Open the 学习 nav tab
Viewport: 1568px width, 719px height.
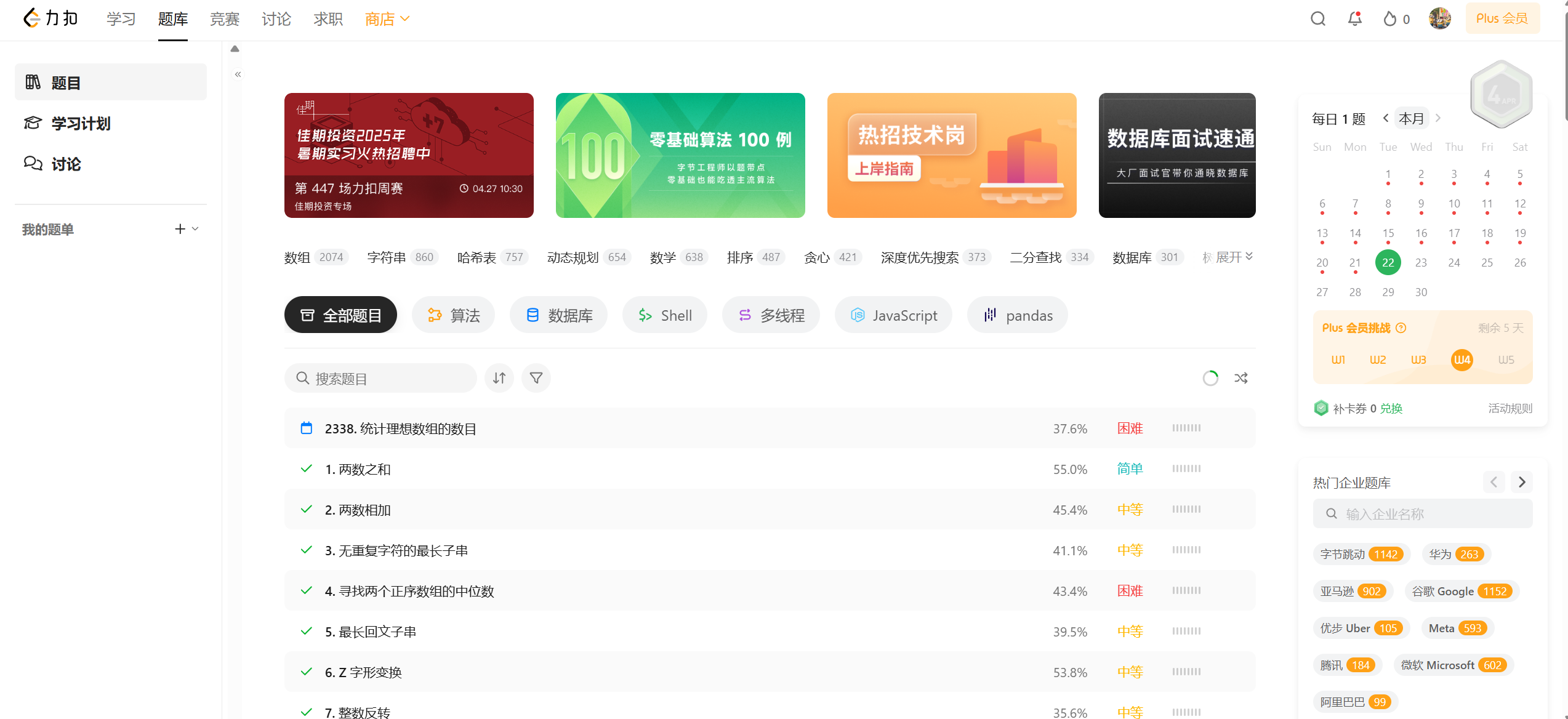(121, 19)
